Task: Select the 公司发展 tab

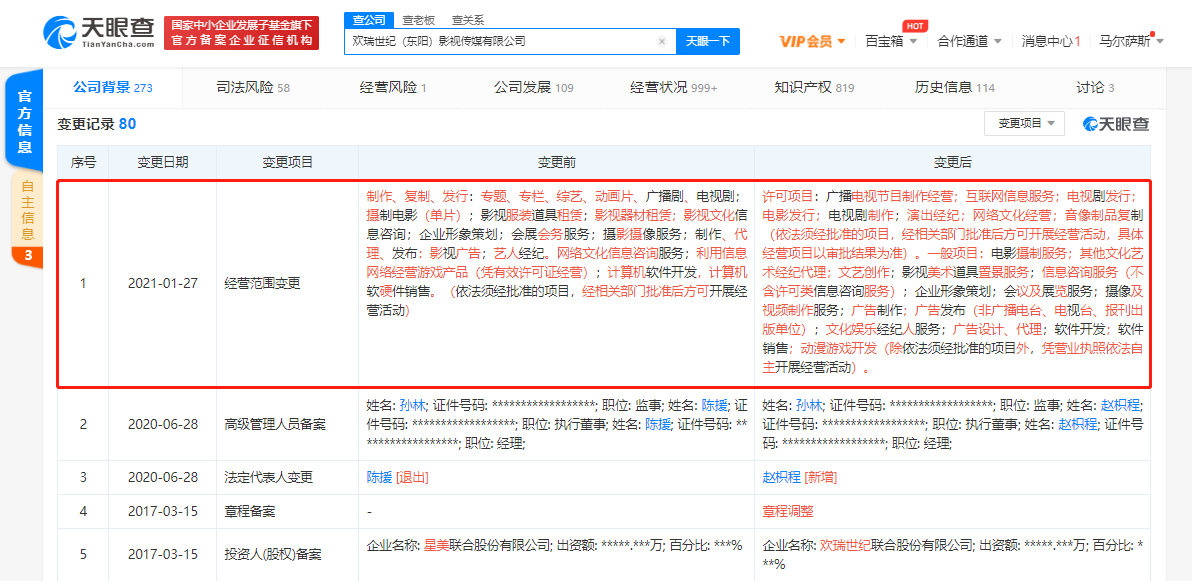Action: coord(533,87)
